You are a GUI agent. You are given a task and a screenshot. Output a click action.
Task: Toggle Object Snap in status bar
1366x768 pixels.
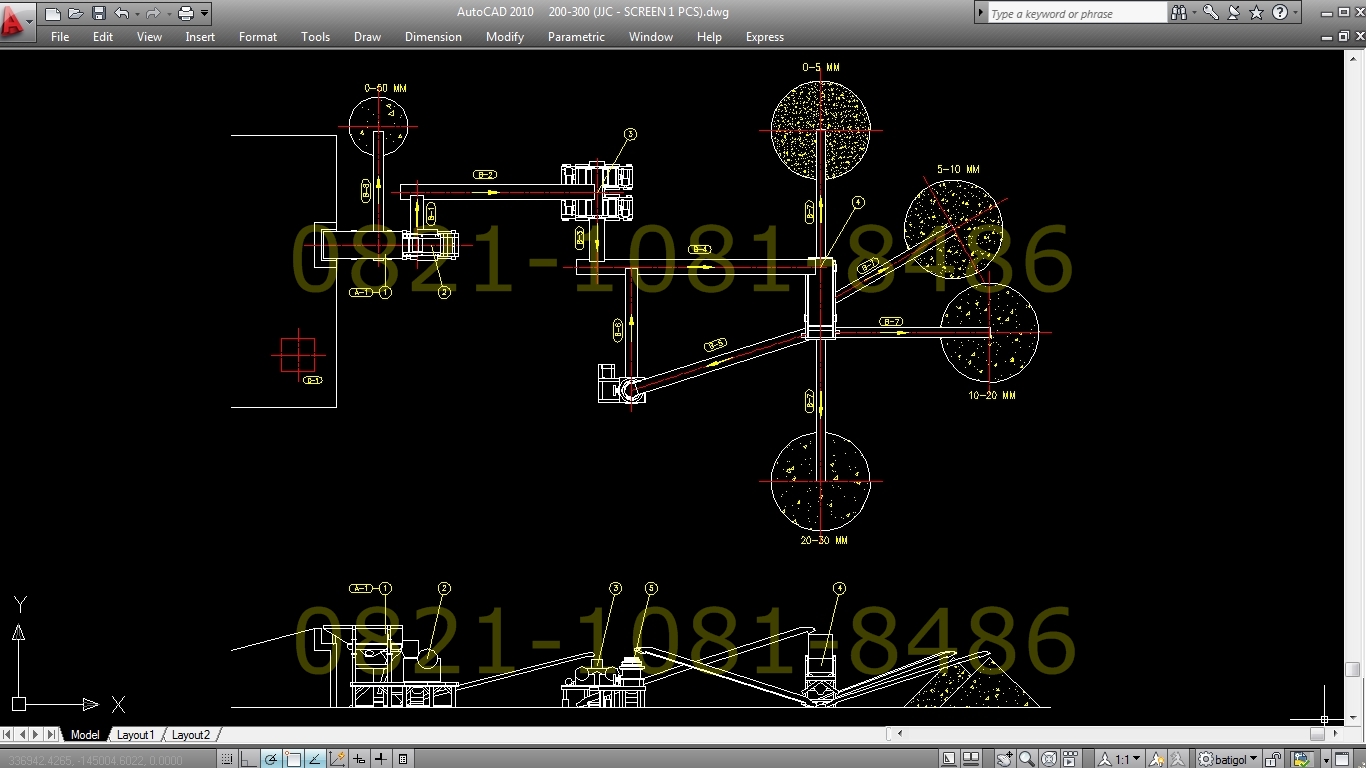click(293, 759)
